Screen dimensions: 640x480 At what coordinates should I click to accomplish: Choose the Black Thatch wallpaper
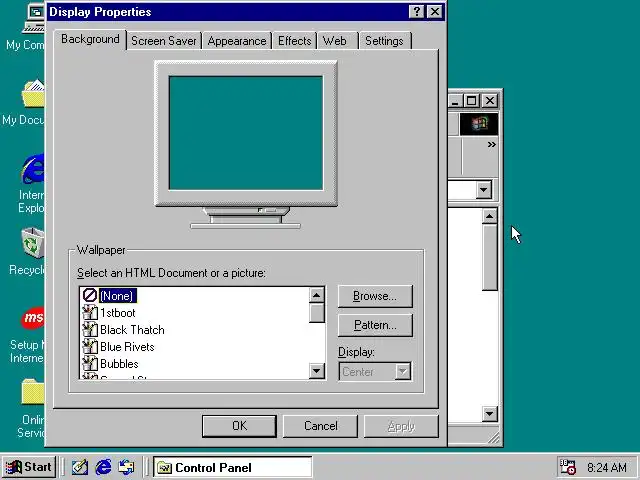coord(132,330)
